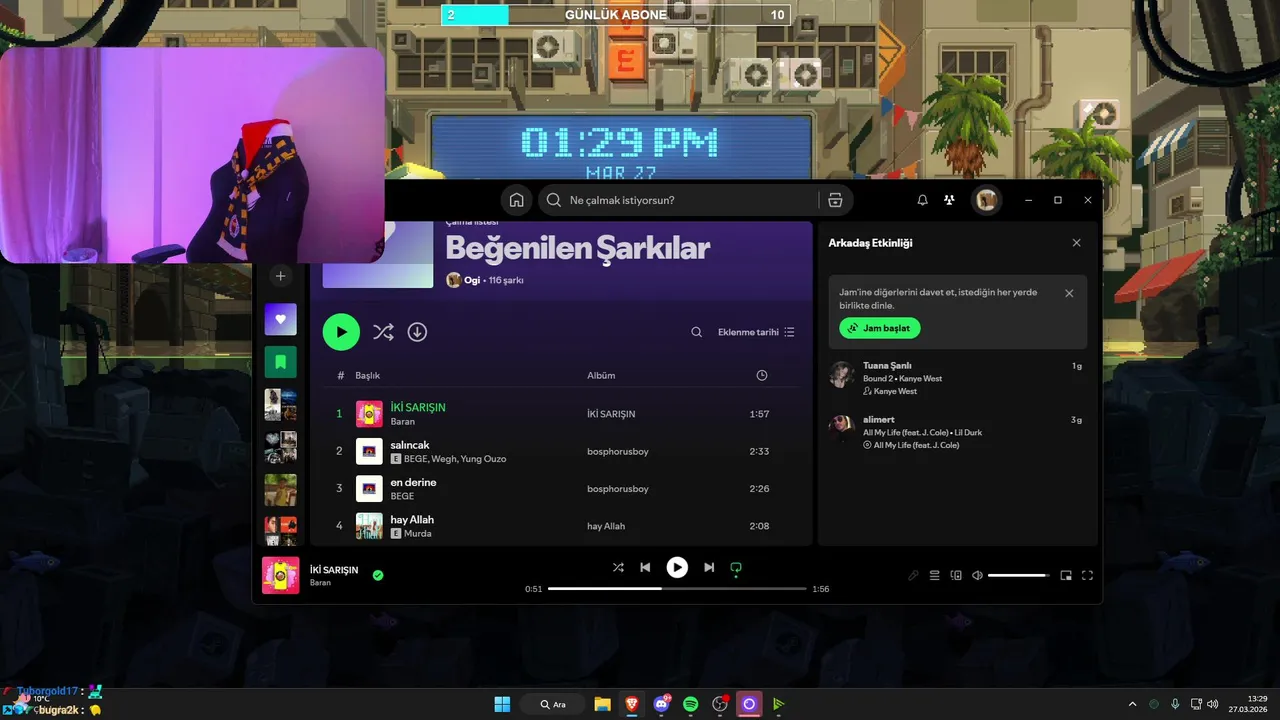The image size is (1280, 720).
Task: Sort by the Albüm column header
Action: point(601,376)
